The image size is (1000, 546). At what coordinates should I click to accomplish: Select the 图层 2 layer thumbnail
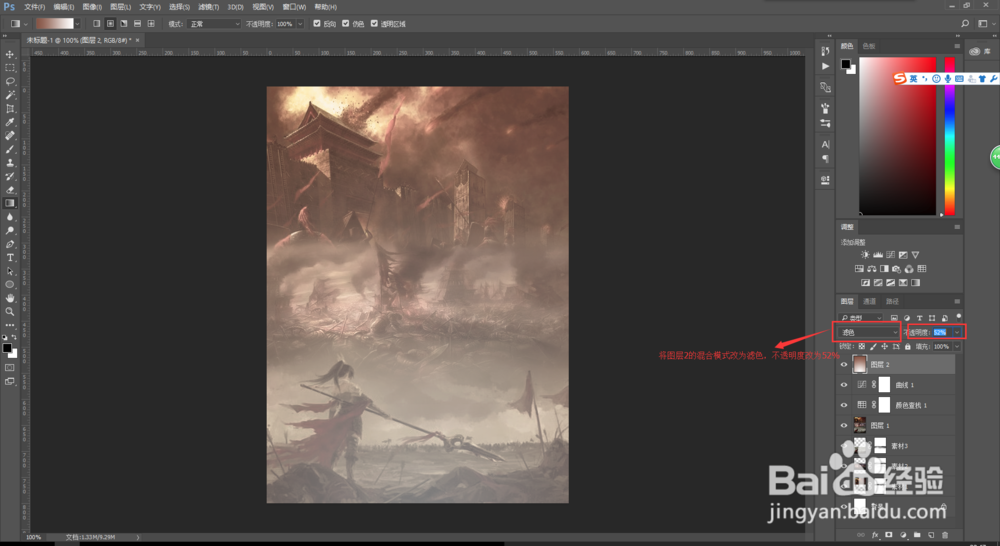pyautogui.click(x=860, y=364)
